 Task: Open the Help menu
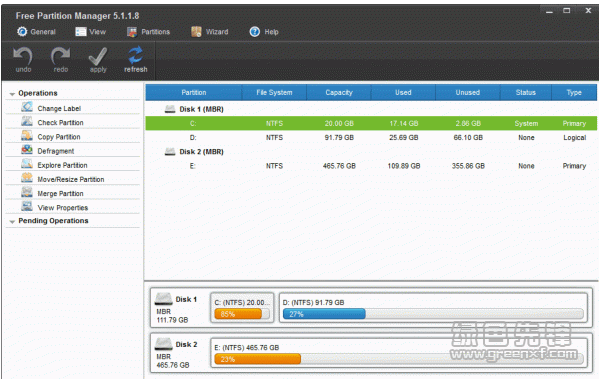point(264,32)
